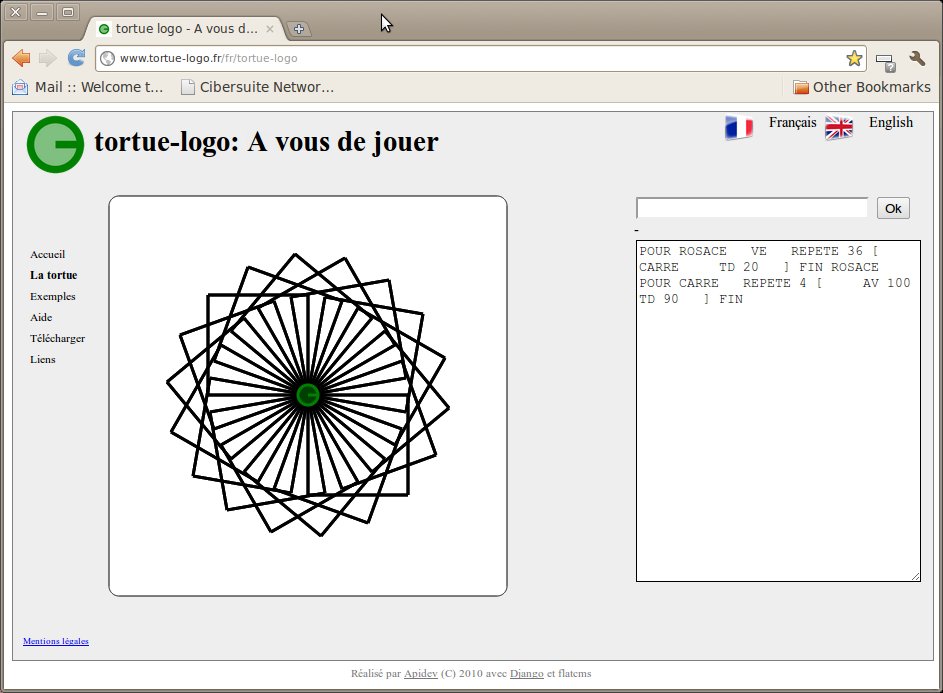Maximize the browser window

point(68,12)
